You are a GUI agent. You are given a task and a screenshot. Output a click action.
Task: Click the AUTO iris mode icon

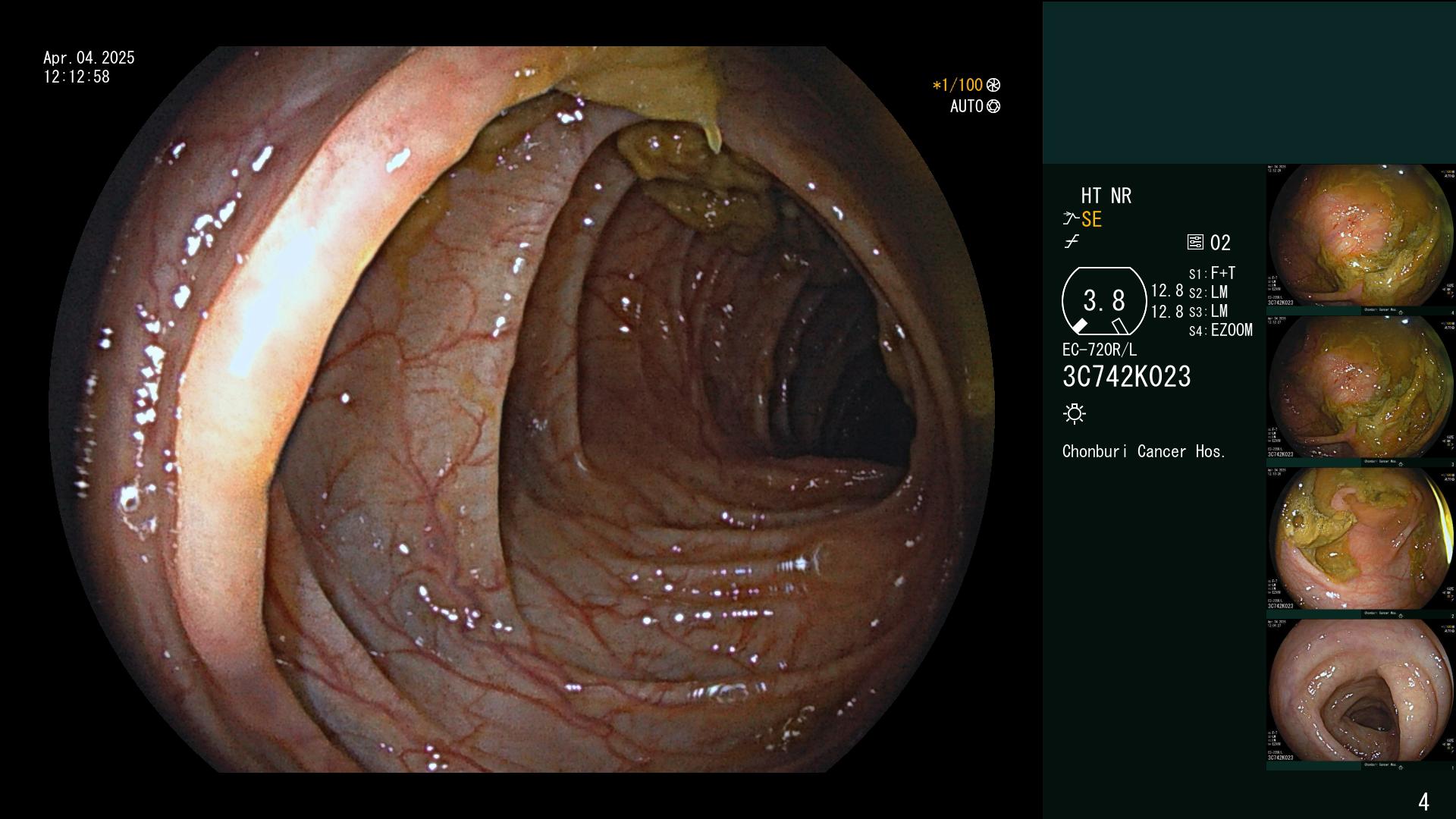(x=993, y=107)
